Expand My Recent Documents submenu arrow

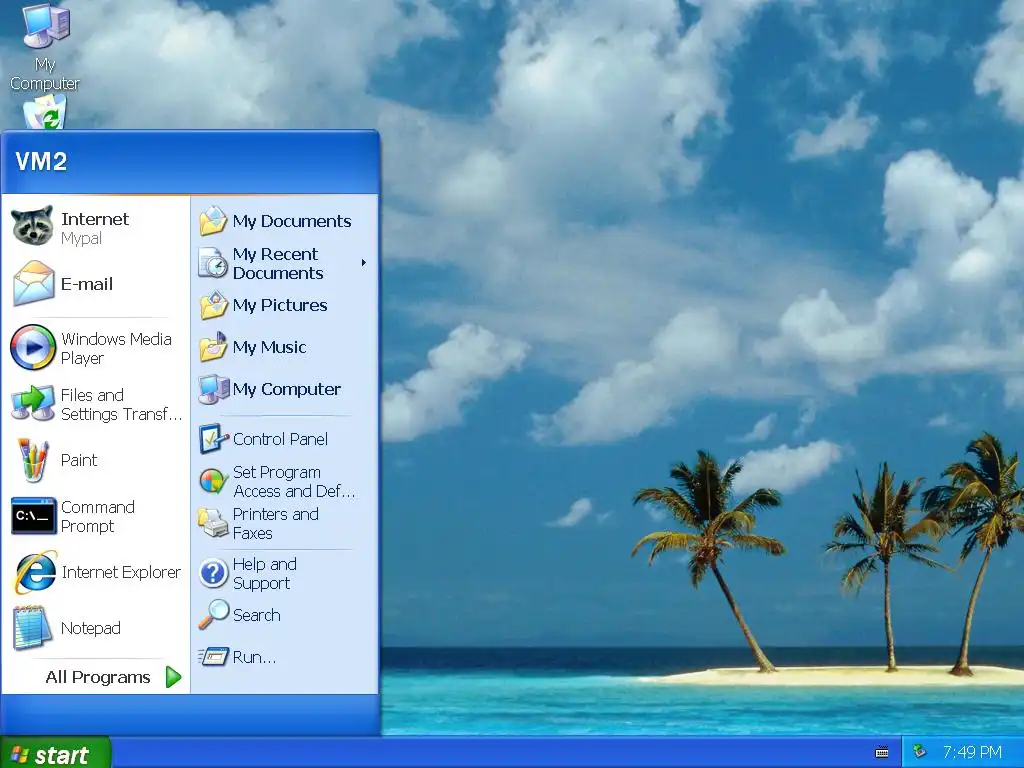coord(364,263)
